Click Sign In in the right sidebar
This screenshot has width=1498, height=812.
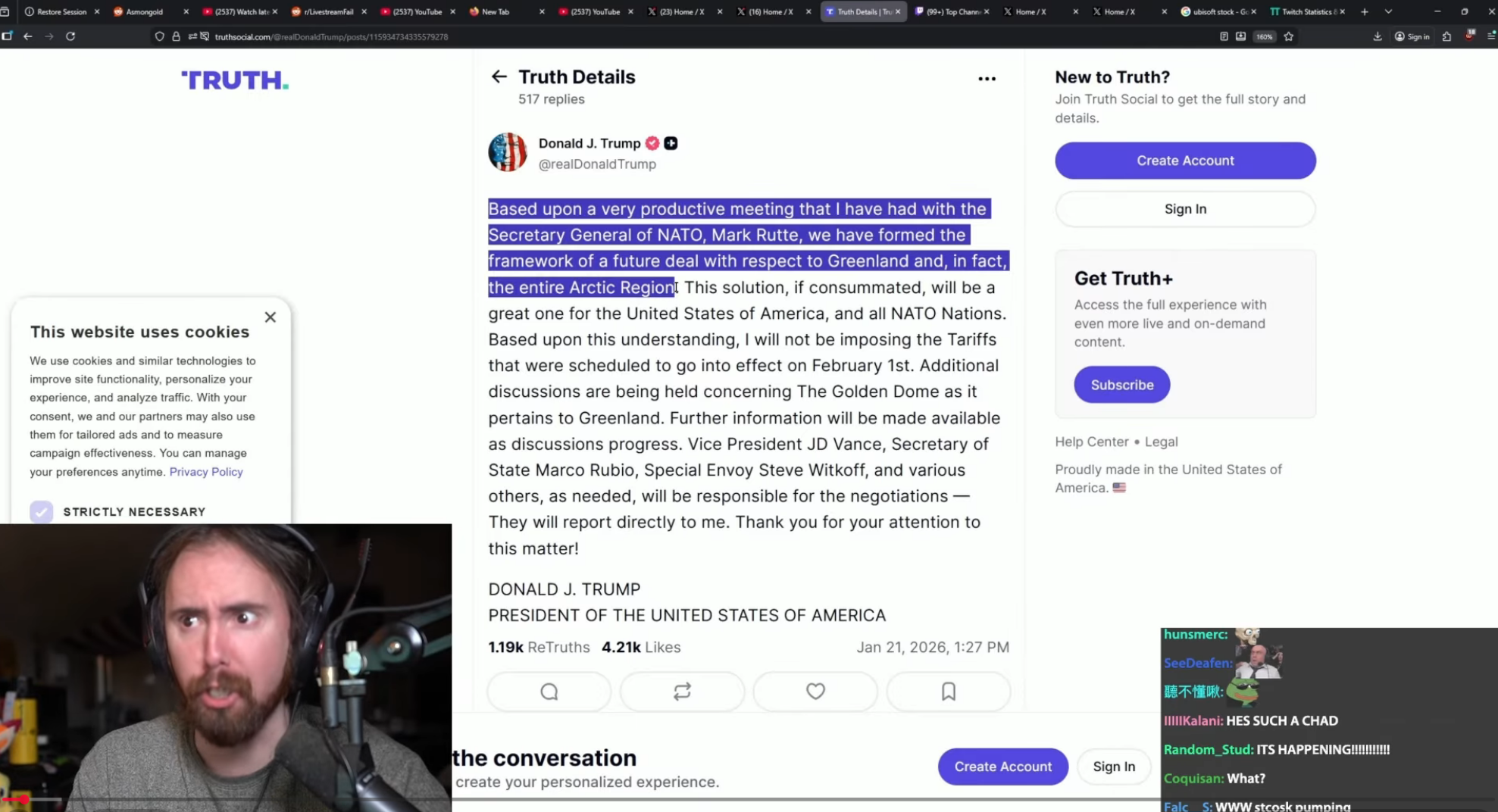pos(1185,209)
